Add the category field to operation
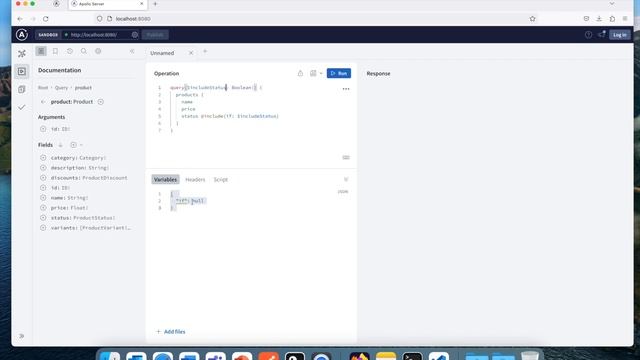Image resolution: width=640 pixels, height=360 pixels. 43,158
